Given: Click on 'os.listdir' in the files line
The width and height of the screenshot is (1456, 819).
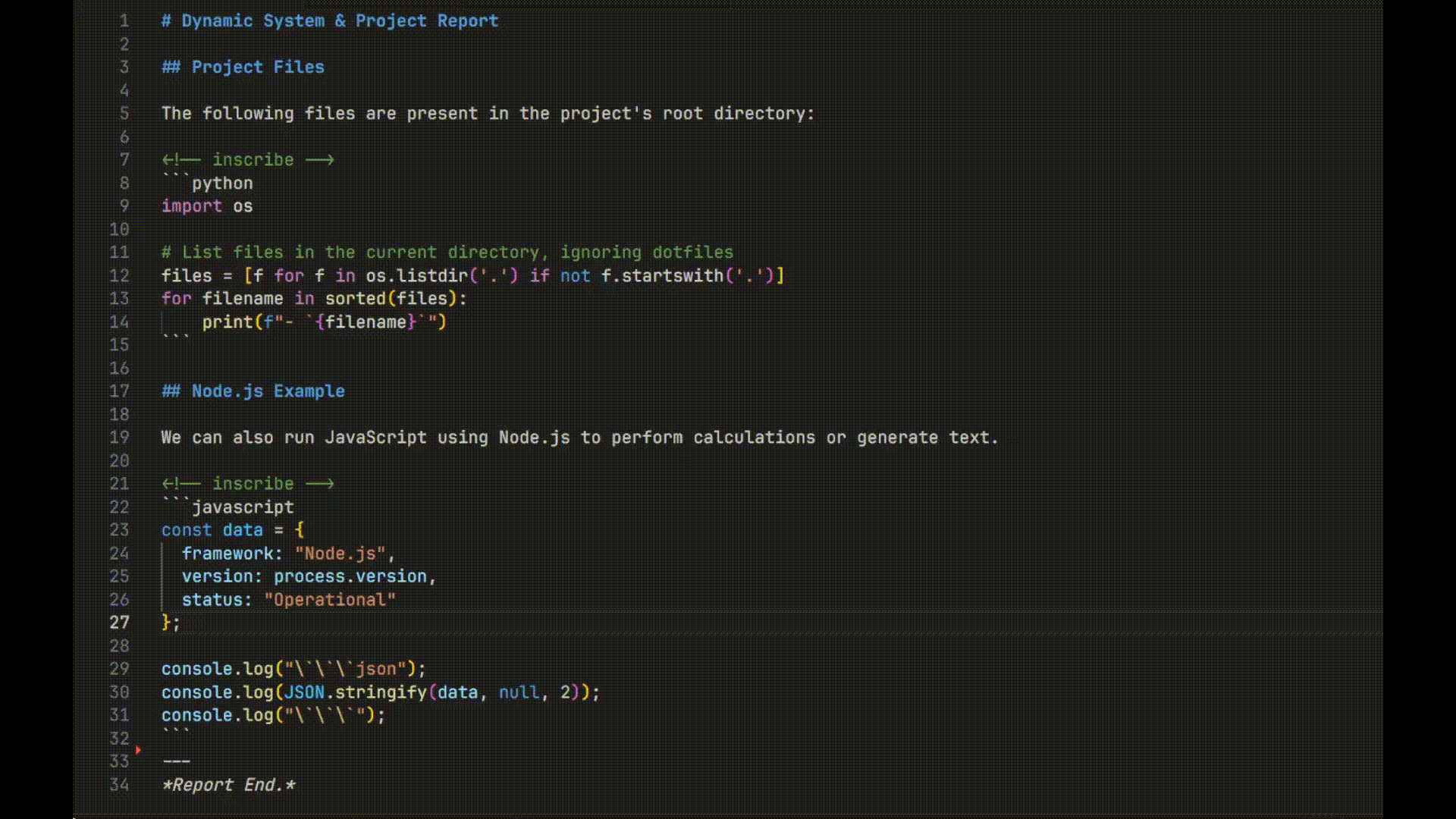Looking at the screenshot, I should tap(416, 276).
